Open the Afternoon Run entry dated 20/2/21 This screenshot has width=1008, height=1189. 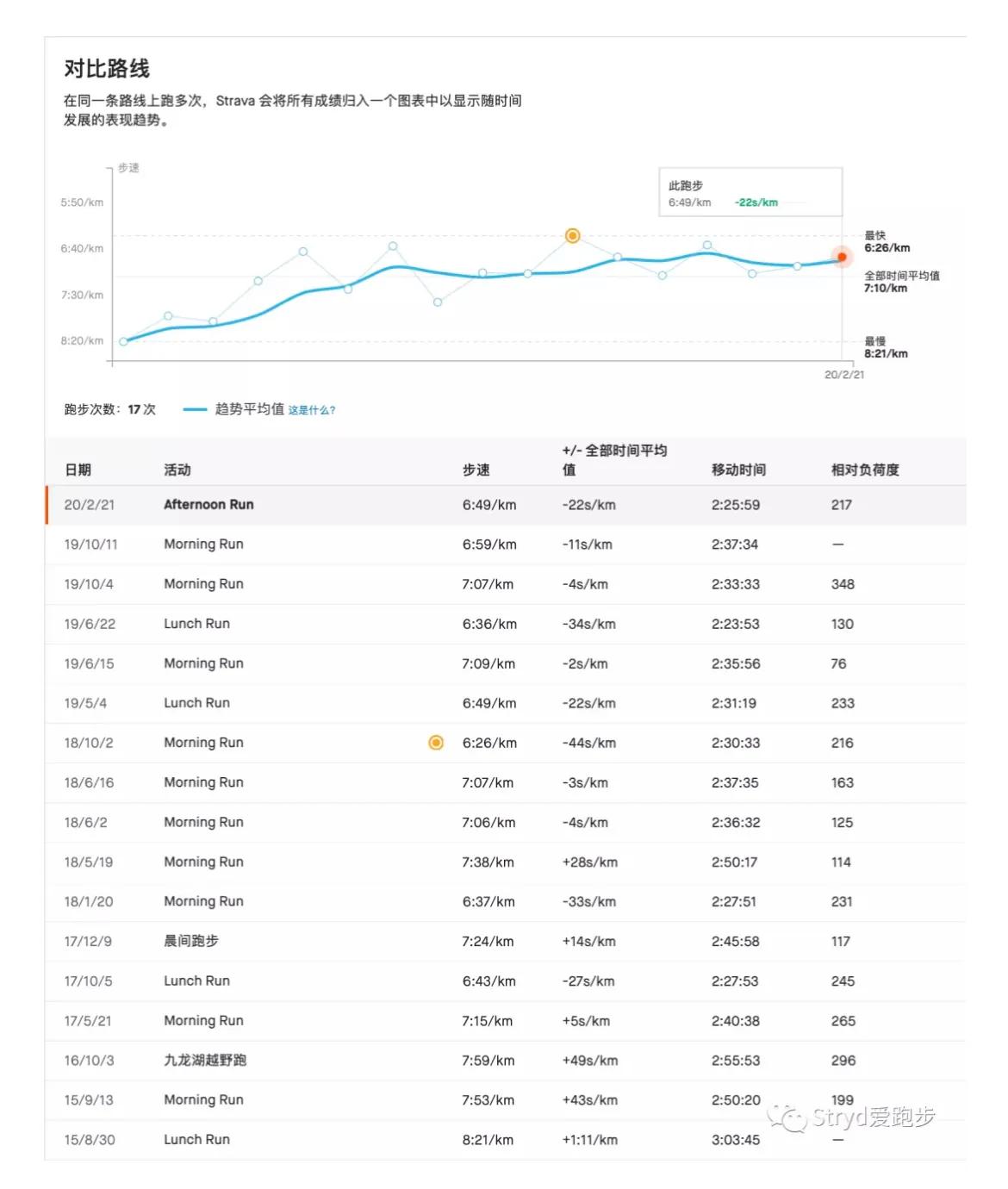[x=208, y=504]
